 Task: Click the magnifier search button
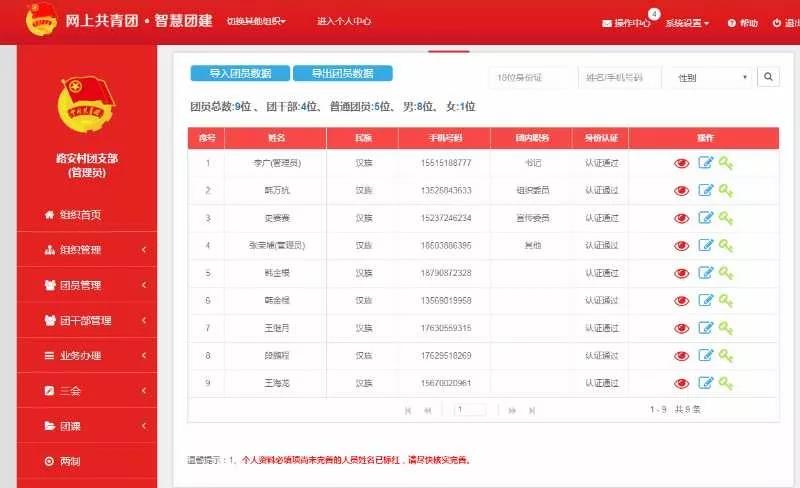coord(768,77)
